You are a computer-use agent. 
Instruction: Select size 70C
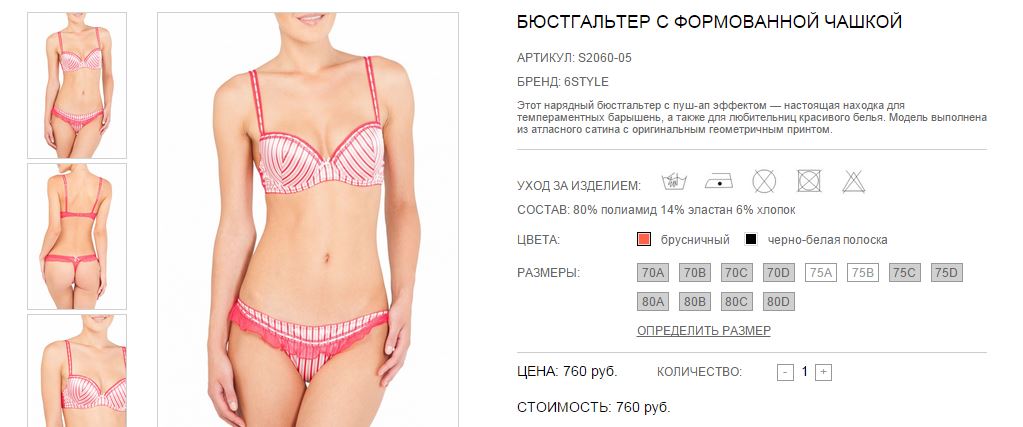click(737, 273)
